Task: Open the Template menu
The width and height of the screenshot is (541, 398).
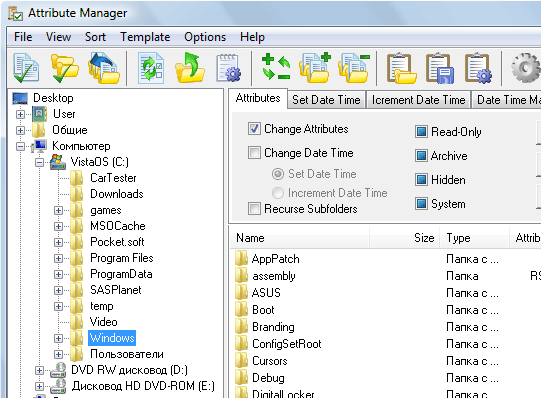Action: click(x=145, y=37)
